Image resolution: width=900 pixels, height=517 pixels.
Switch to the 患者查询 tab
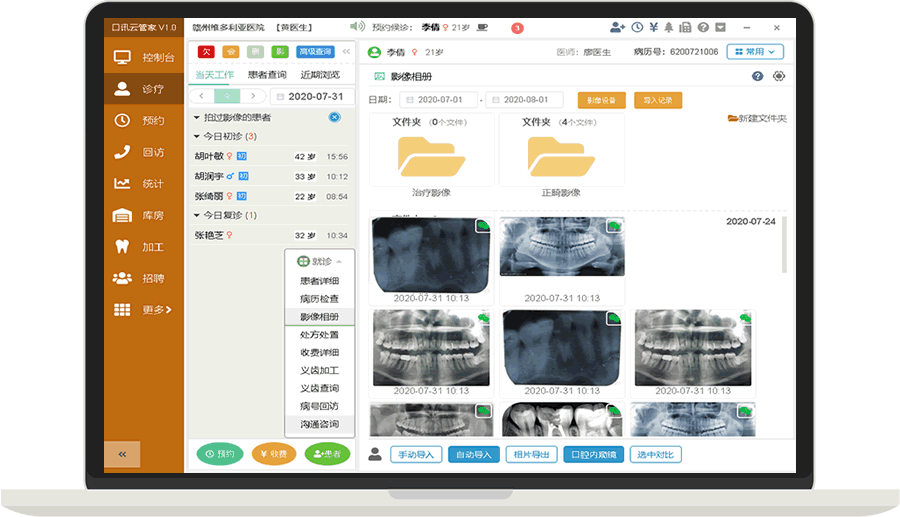267,75
